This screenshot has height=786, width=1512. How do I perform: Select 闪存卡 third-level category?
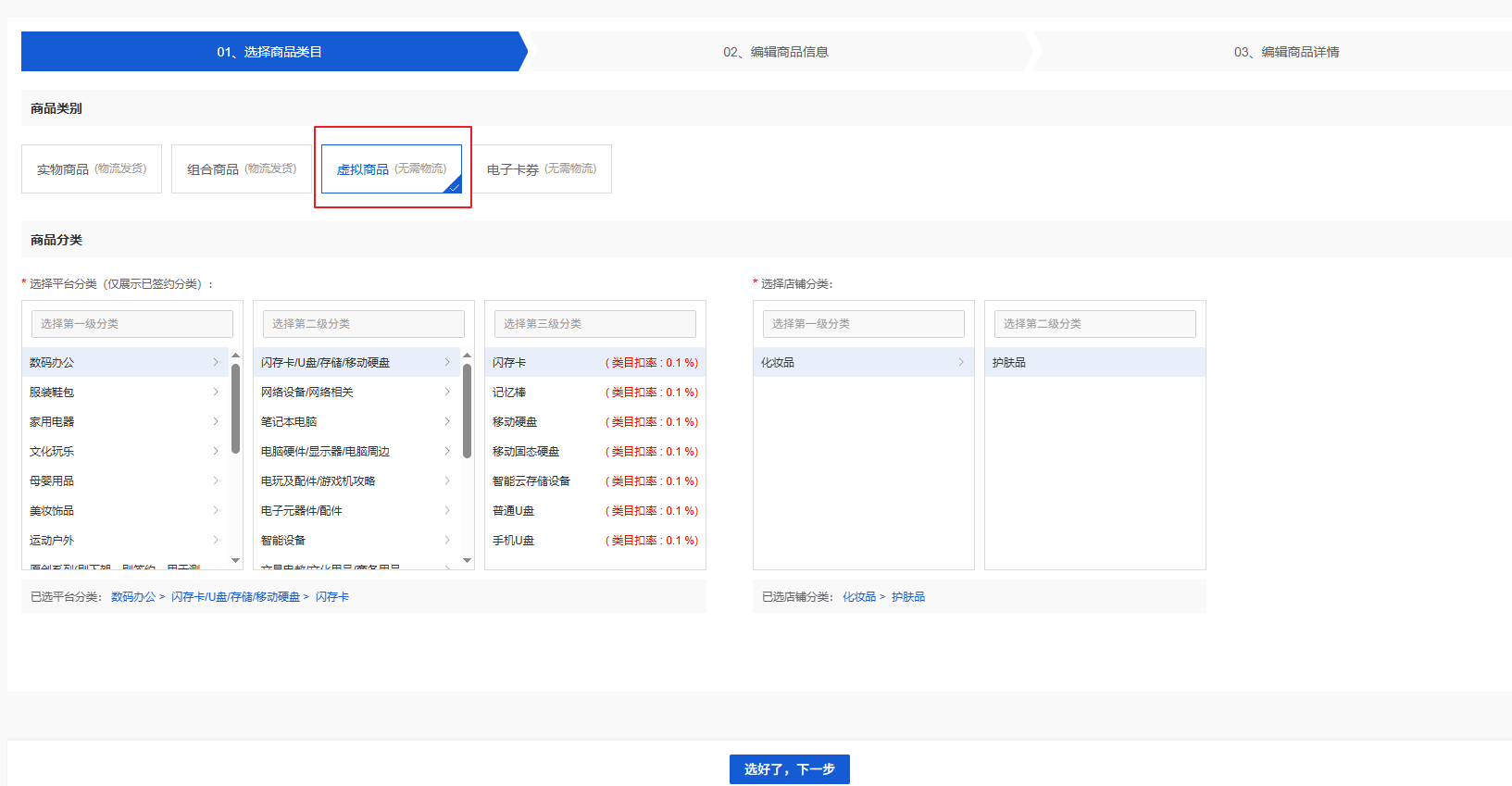[x=595, y=362]
